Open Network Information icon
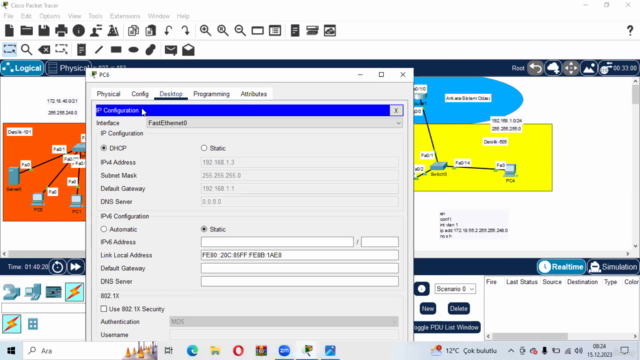 pos(79,31)
